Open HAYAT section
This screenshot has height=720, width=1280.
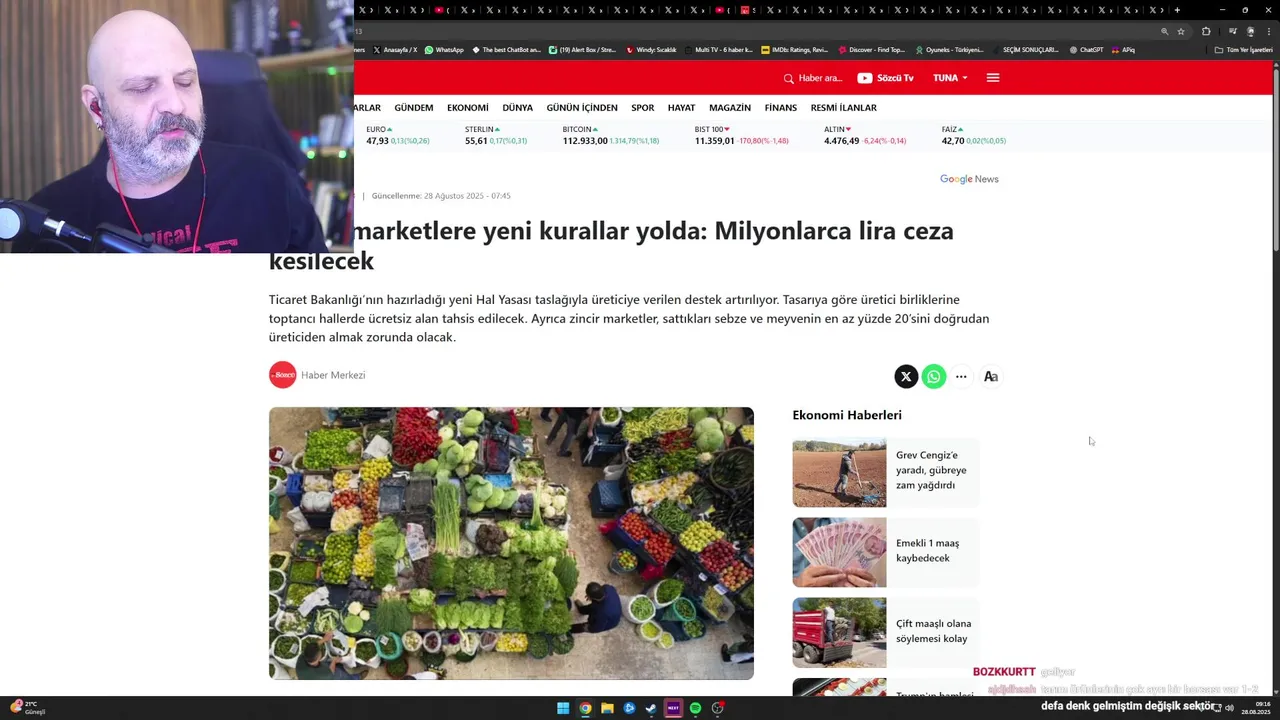pyautogui.click(x=682, y=108)
